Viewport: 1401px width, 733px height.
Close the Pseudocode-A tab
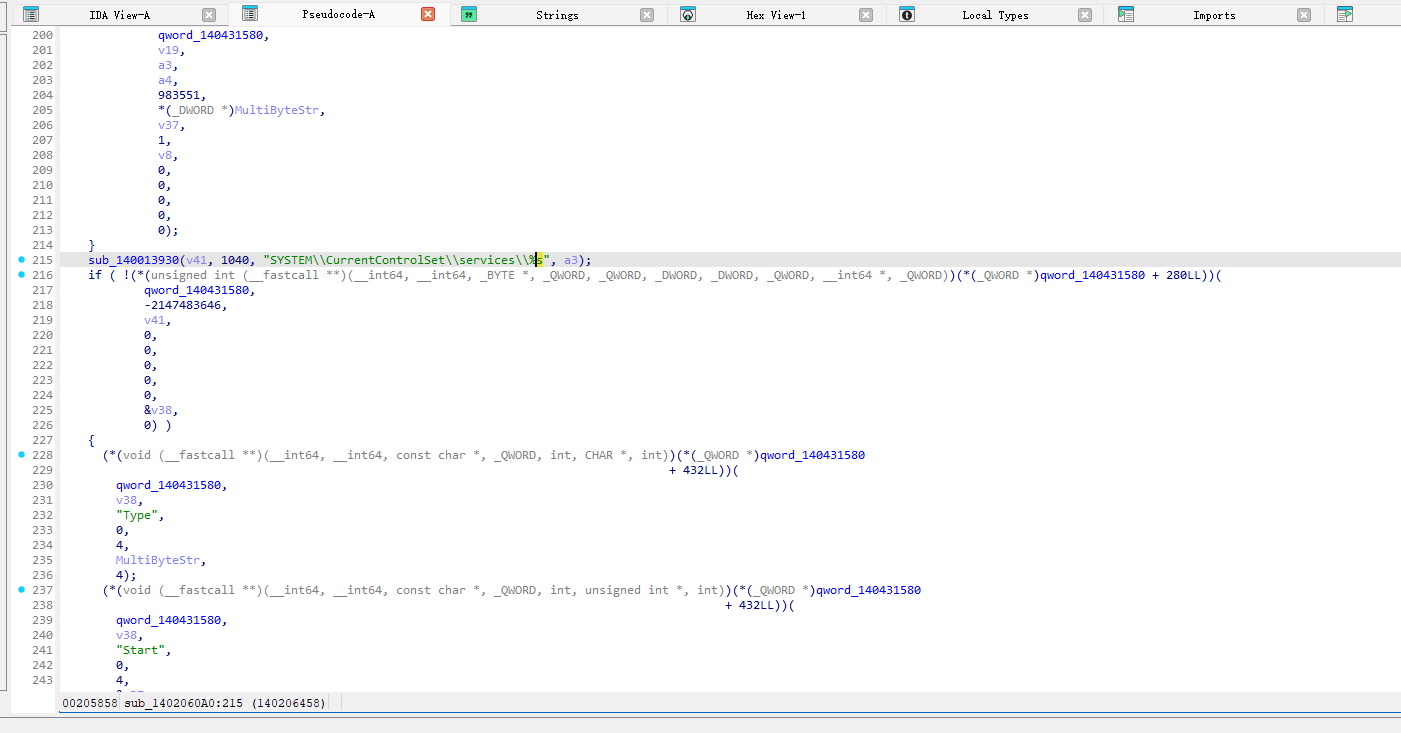pyautogui.click(x=428, y=14)
